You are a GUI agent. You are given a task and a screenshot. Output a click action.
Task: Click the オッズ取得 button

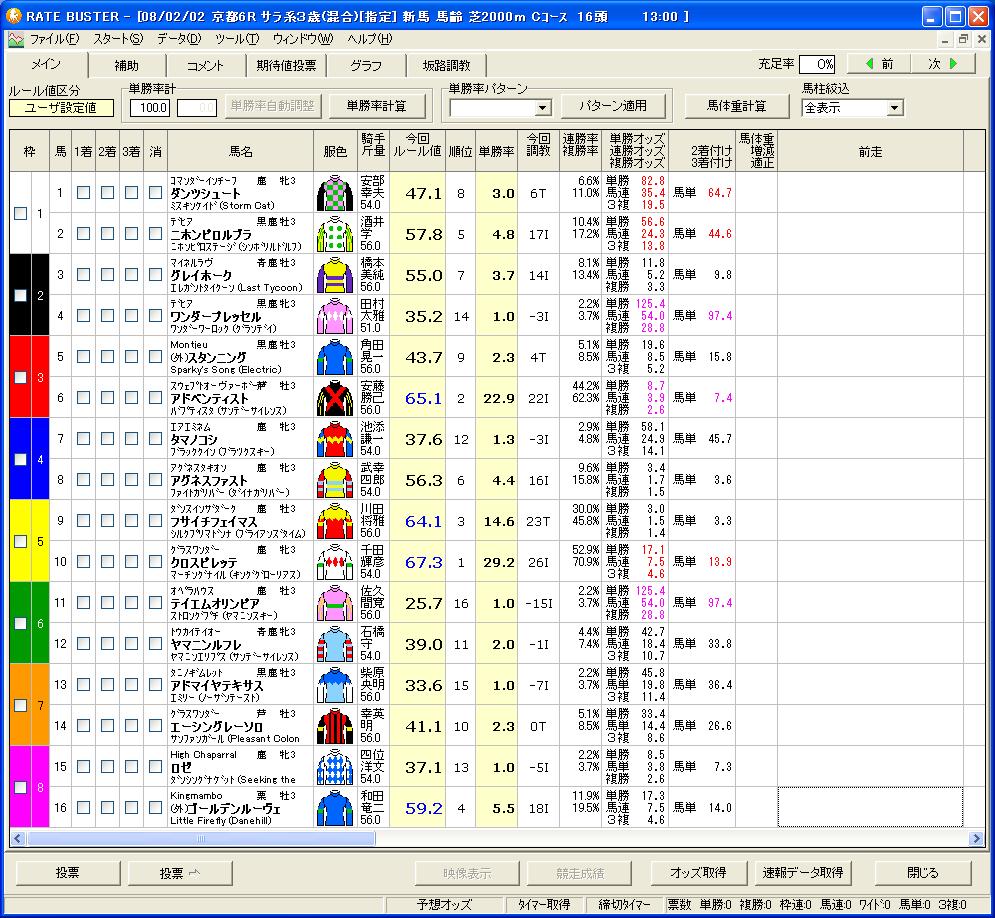(698, 873)
